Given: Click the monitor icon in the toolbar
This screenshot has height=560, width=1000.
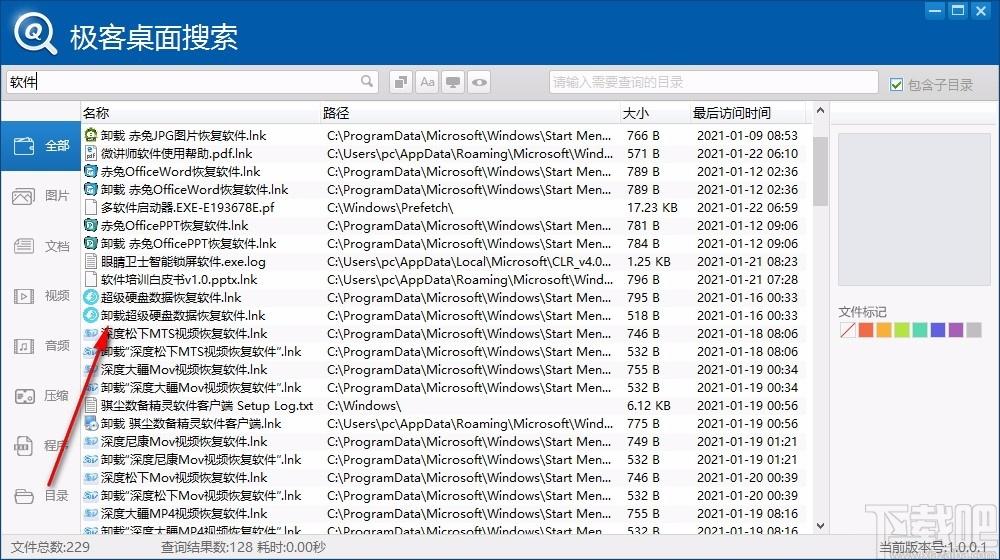Looking at the screenshot, I should coord(453,82).
